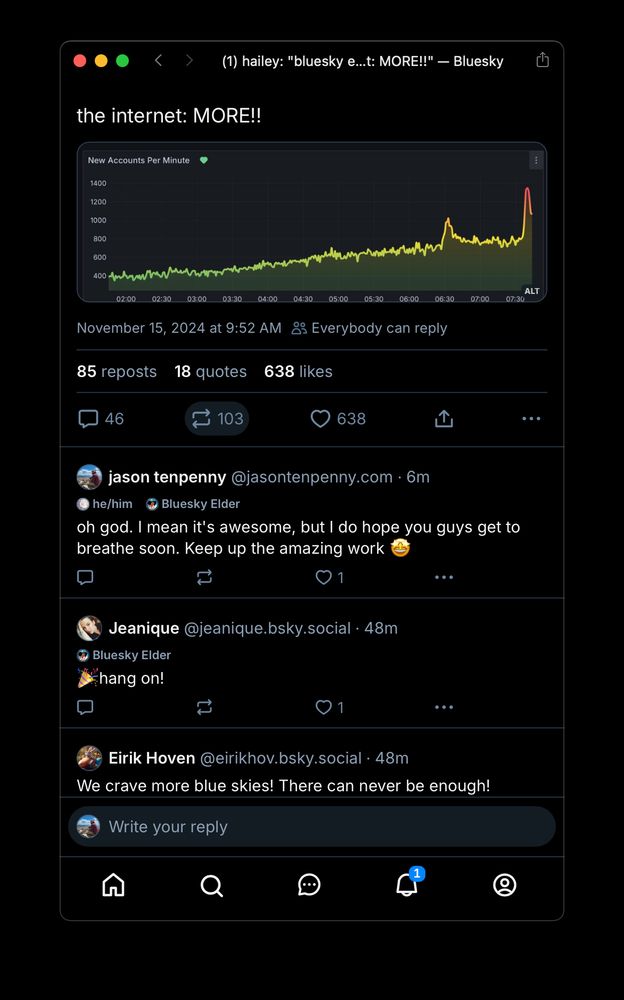Click ALT badge on the chart image
Image resolution: width=624 pixels, height=1000 pixels.
click(531, 291)
